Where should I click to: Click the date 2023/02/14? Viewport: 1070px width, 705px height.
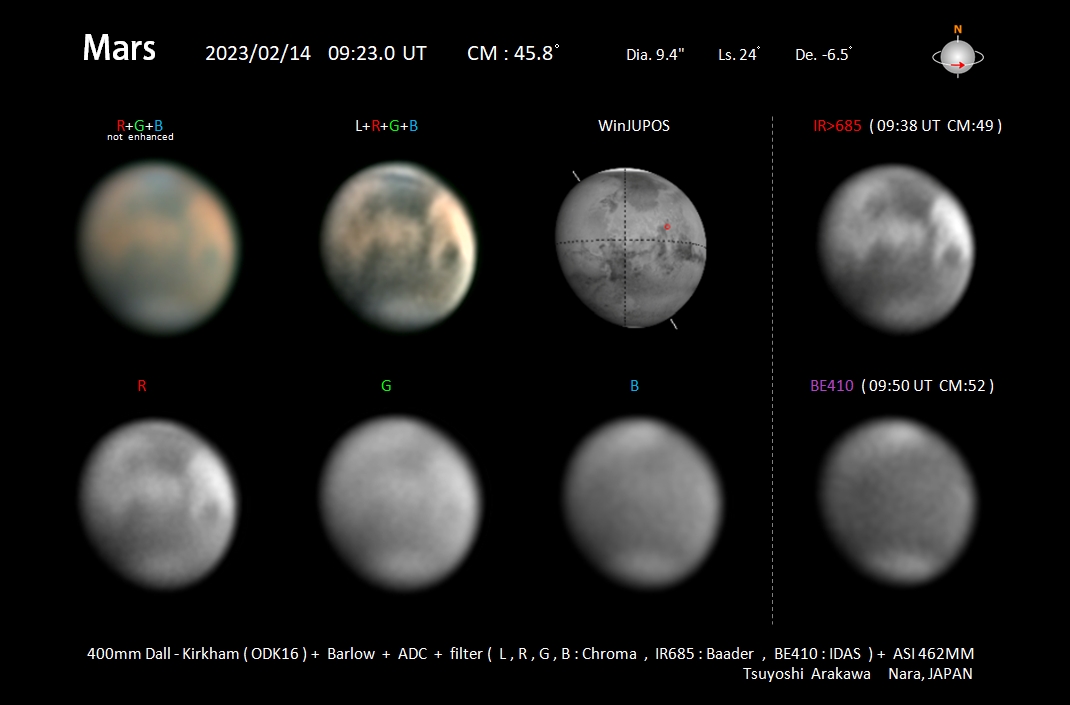(x=258, y=53)
